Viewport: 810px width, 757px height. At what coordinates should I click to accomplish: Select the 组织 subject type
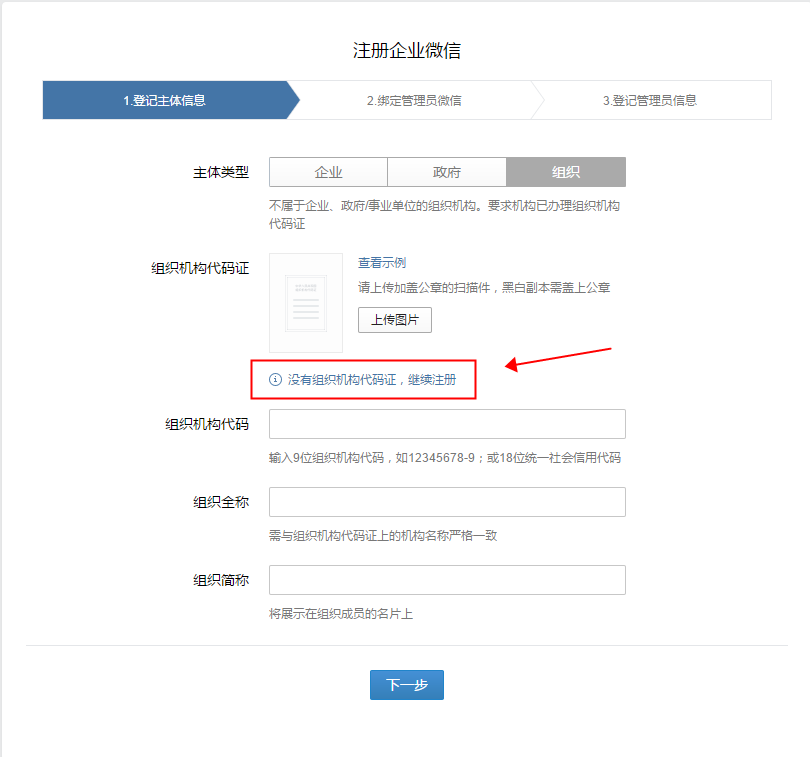click(566, 172)
